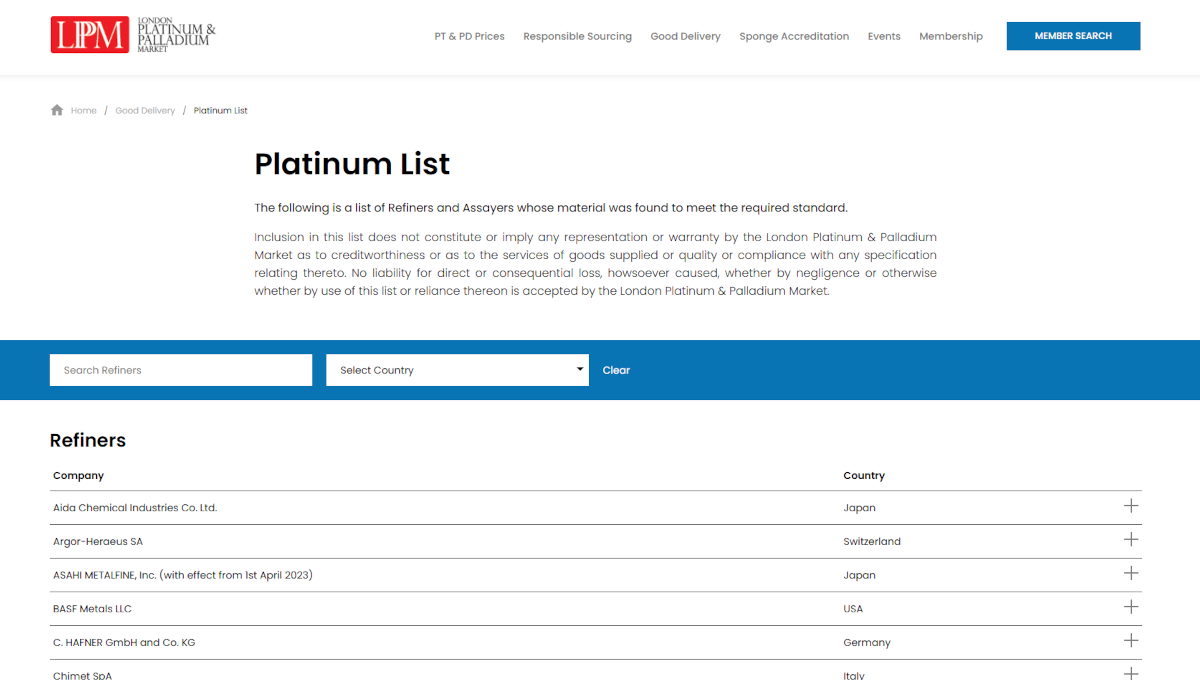Navigate to the Events page
The height and width of the screenshot is (680, 1200).
tap(884, 36)
